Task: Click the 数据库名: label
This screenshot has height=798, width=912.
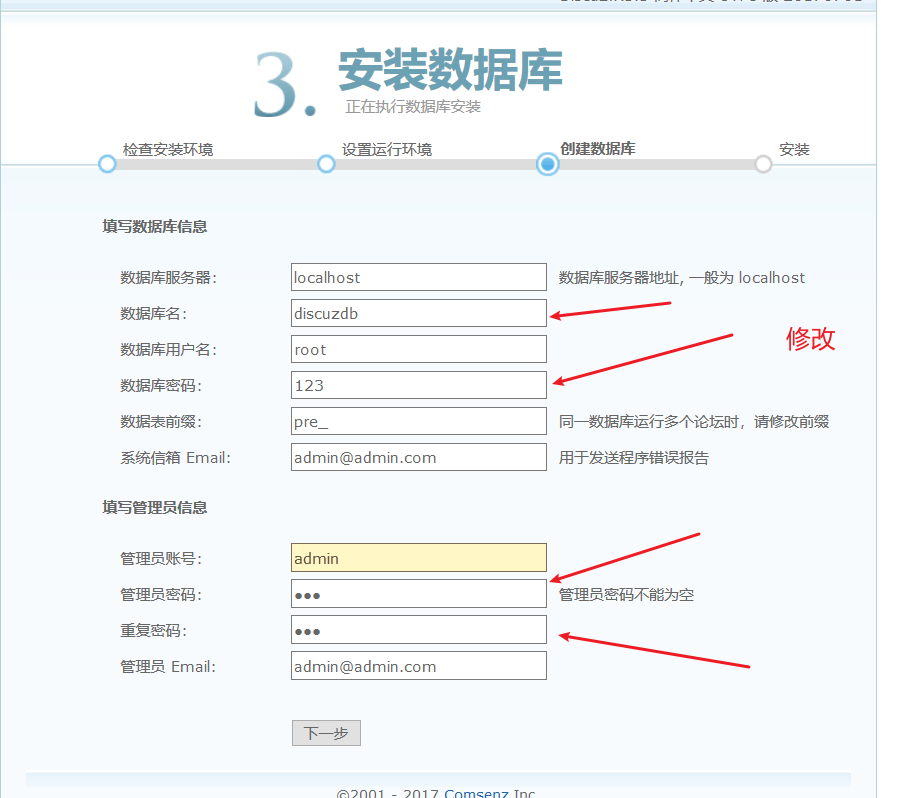Action: tap(154, 314)
